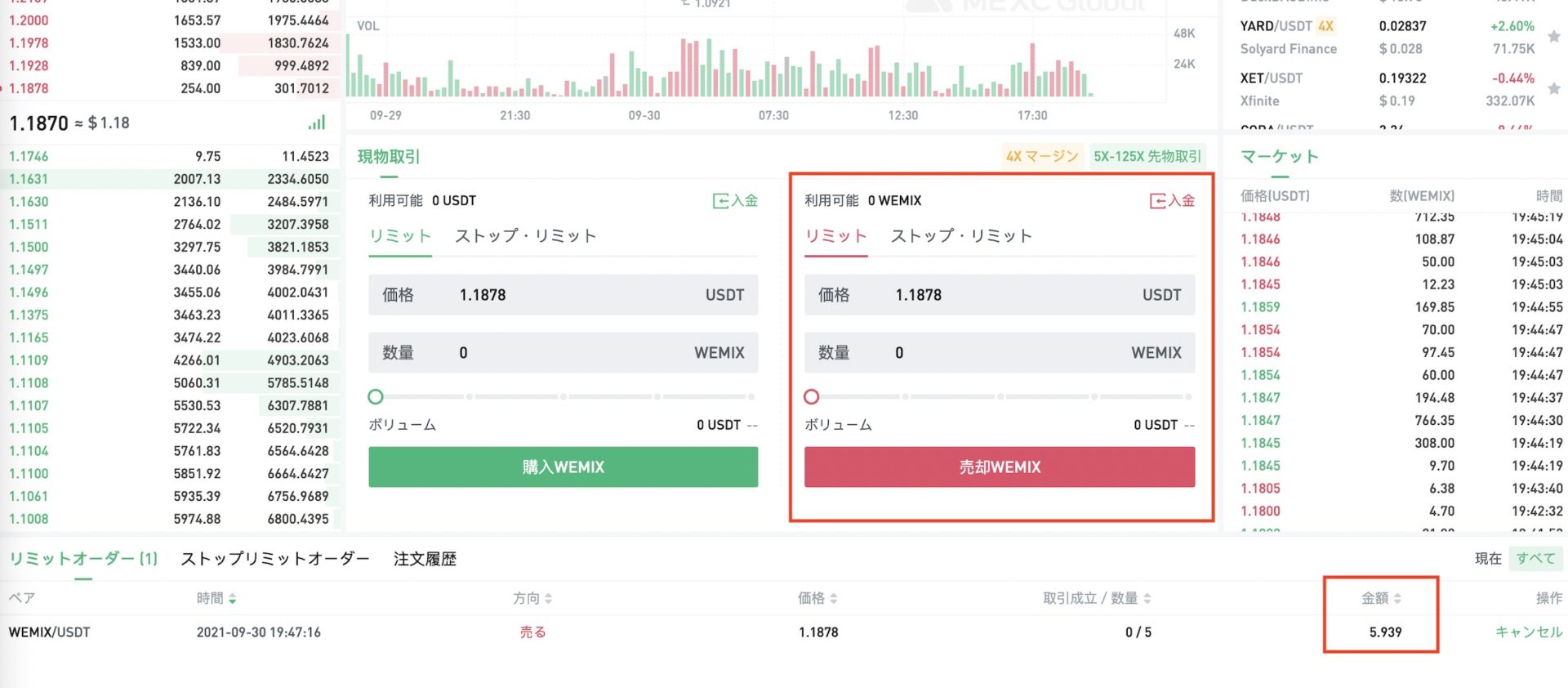The width and height of the screenshot is (1568, 688).
Task: Switch order filter to 現在
Action: tap(1488, 559)
